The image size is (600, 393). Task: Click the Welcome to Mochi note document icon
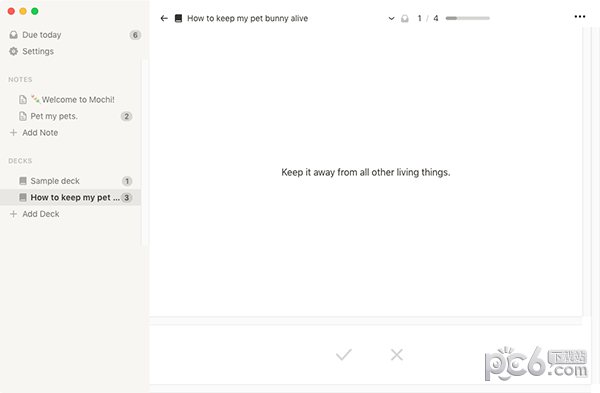coord(23,99)
